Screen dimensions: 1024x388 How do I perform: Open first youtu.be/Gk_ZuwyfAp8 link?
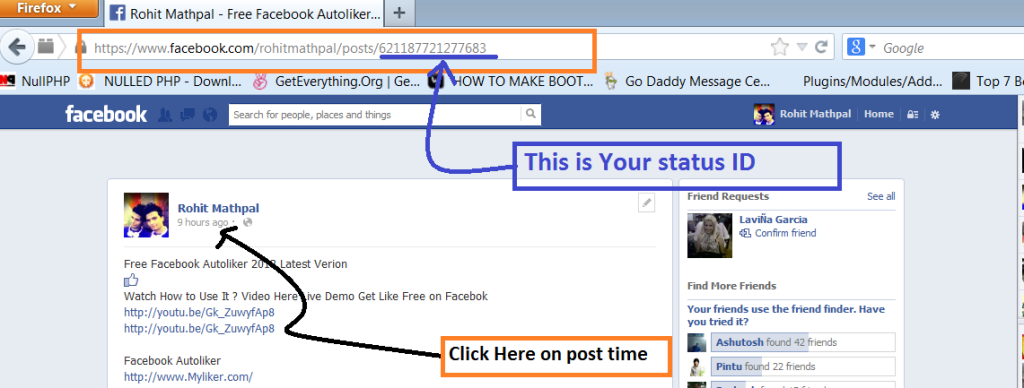click(x=199, y=312)
